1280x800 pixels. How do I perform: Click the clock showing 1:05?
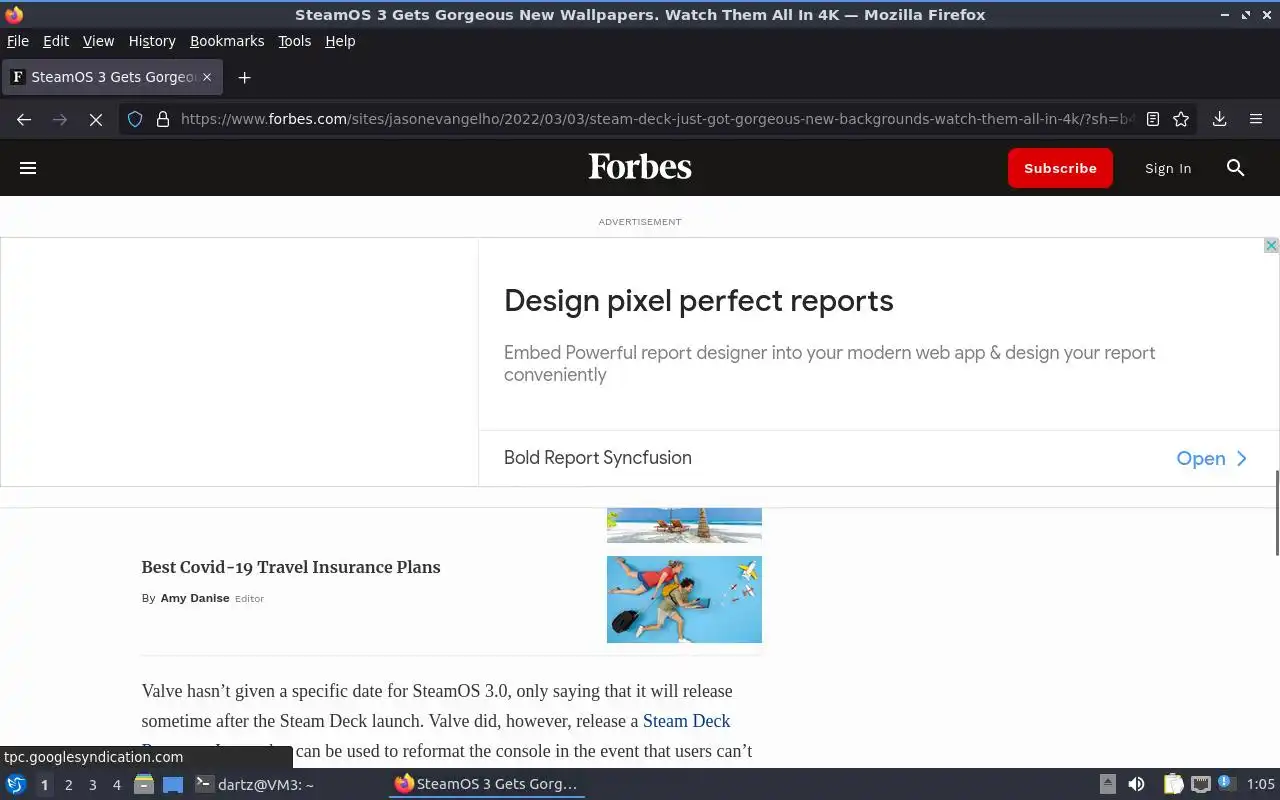(x=1261, y=784)
